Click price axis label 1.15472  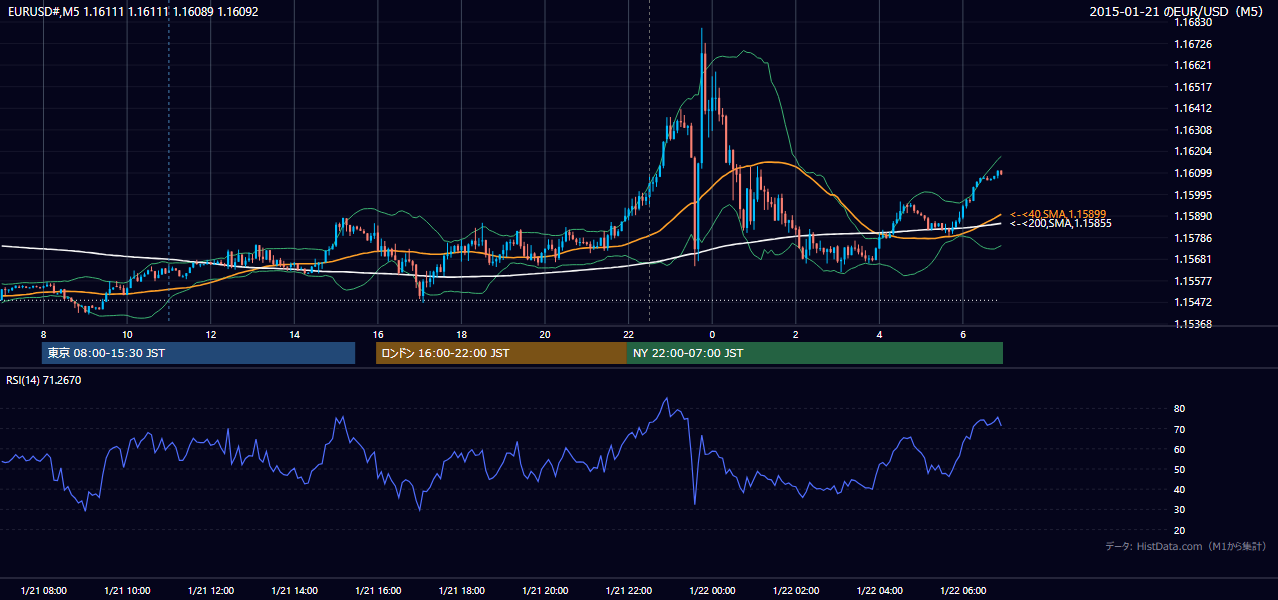pyautogui.click(x=1193, y=302)
